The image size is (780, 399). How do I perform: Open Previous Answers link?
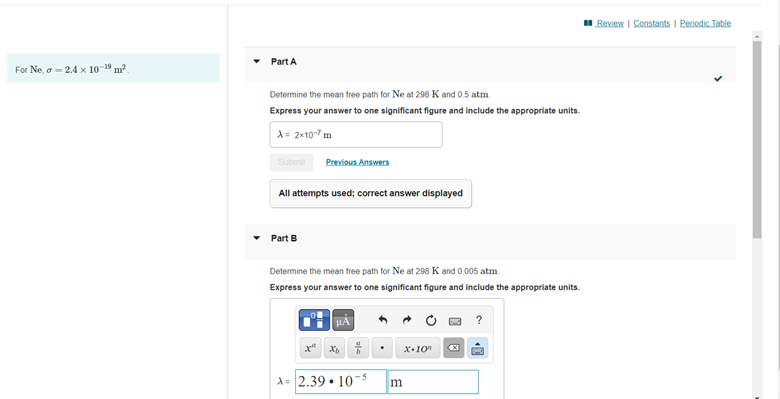point(357,162)
